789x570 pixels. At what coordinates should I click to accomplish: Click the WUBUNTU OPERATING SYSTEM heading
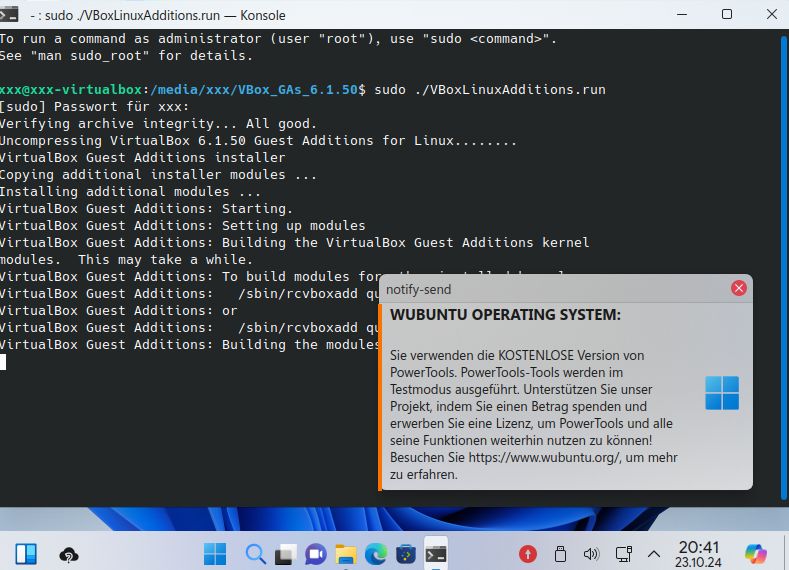pyautogui.click(x=505, y=315)
